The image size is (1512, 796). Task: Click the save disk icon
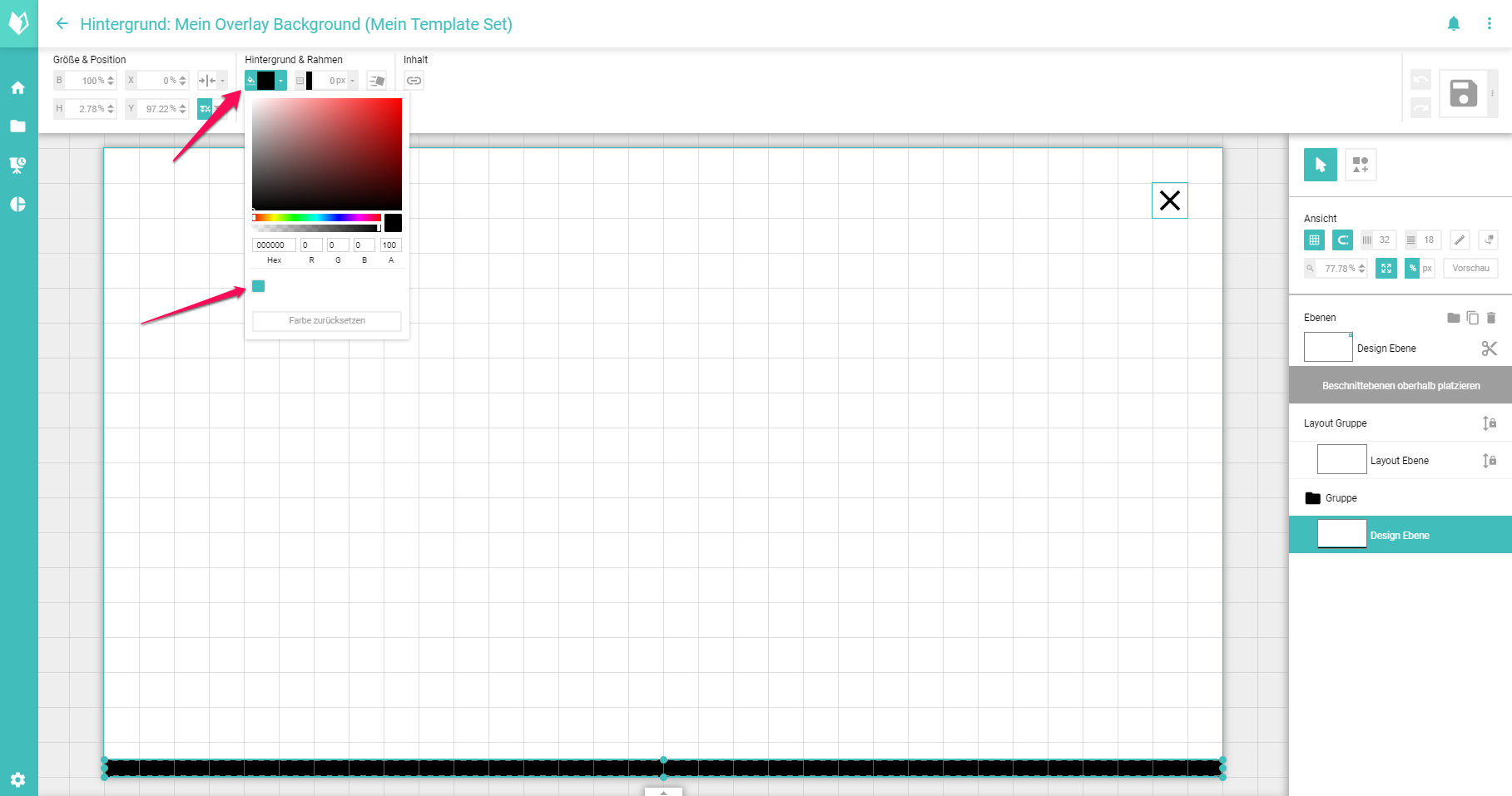coord(1463,93)
